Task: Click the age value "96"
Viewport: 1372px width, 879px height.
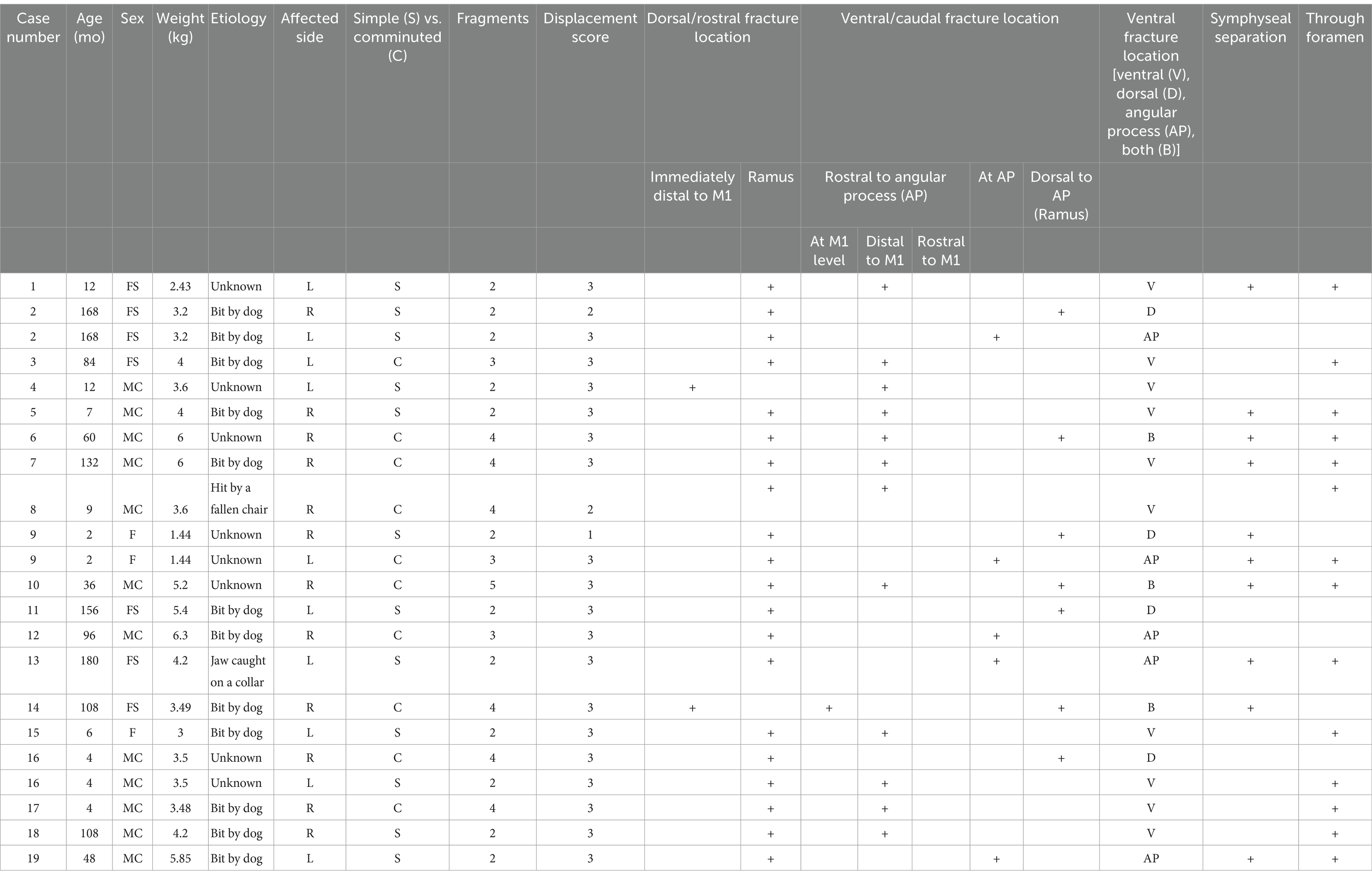Action: 90,635
